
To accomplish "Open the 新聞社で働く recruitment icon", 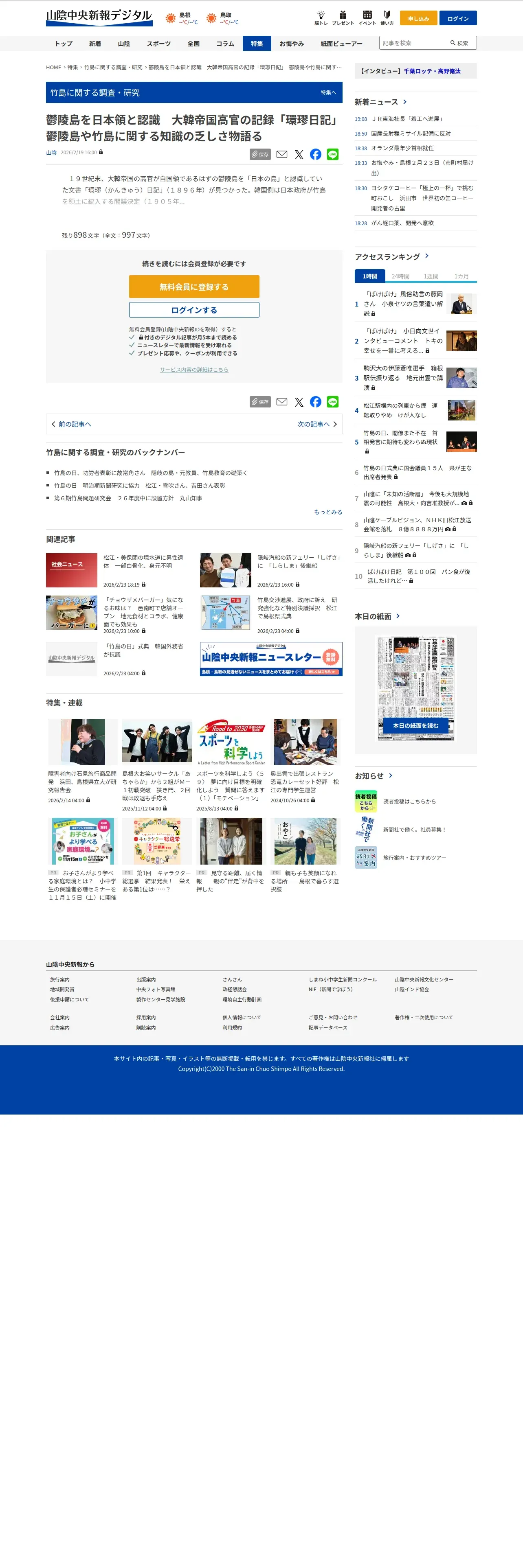I will (366, 829).
